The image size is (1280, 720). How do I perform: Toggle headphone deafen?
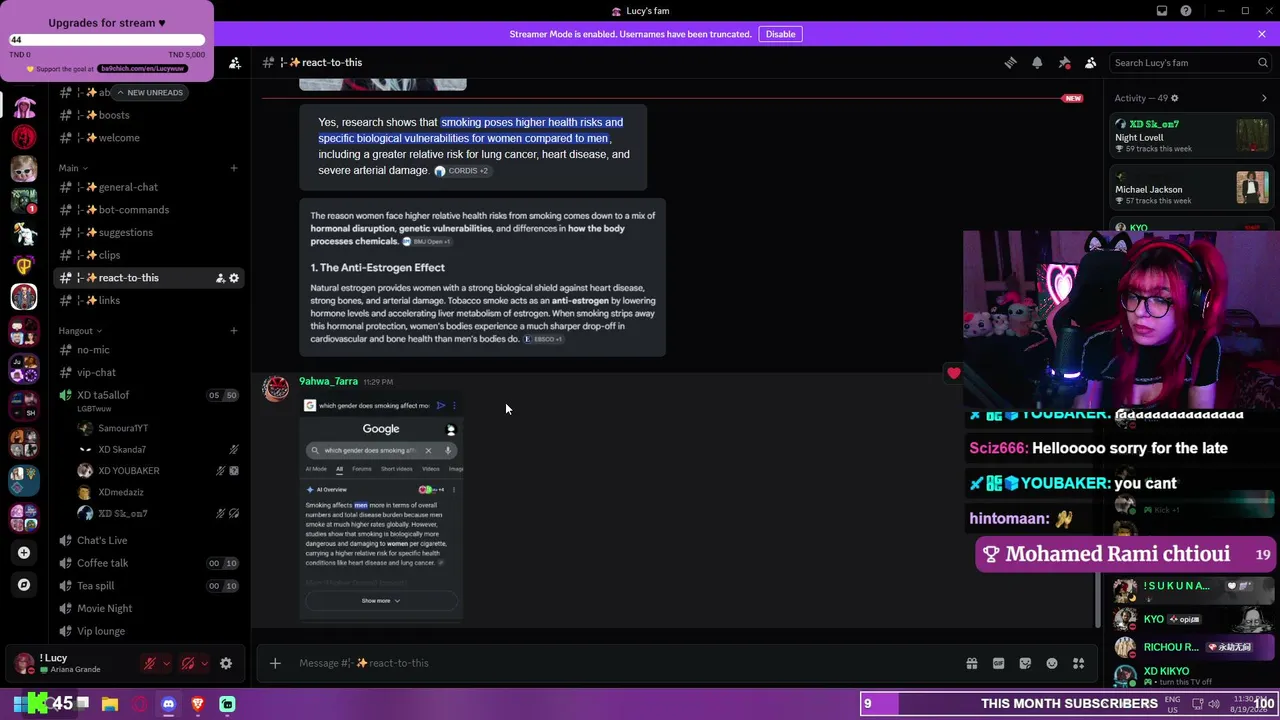click(x=188, y=663)
